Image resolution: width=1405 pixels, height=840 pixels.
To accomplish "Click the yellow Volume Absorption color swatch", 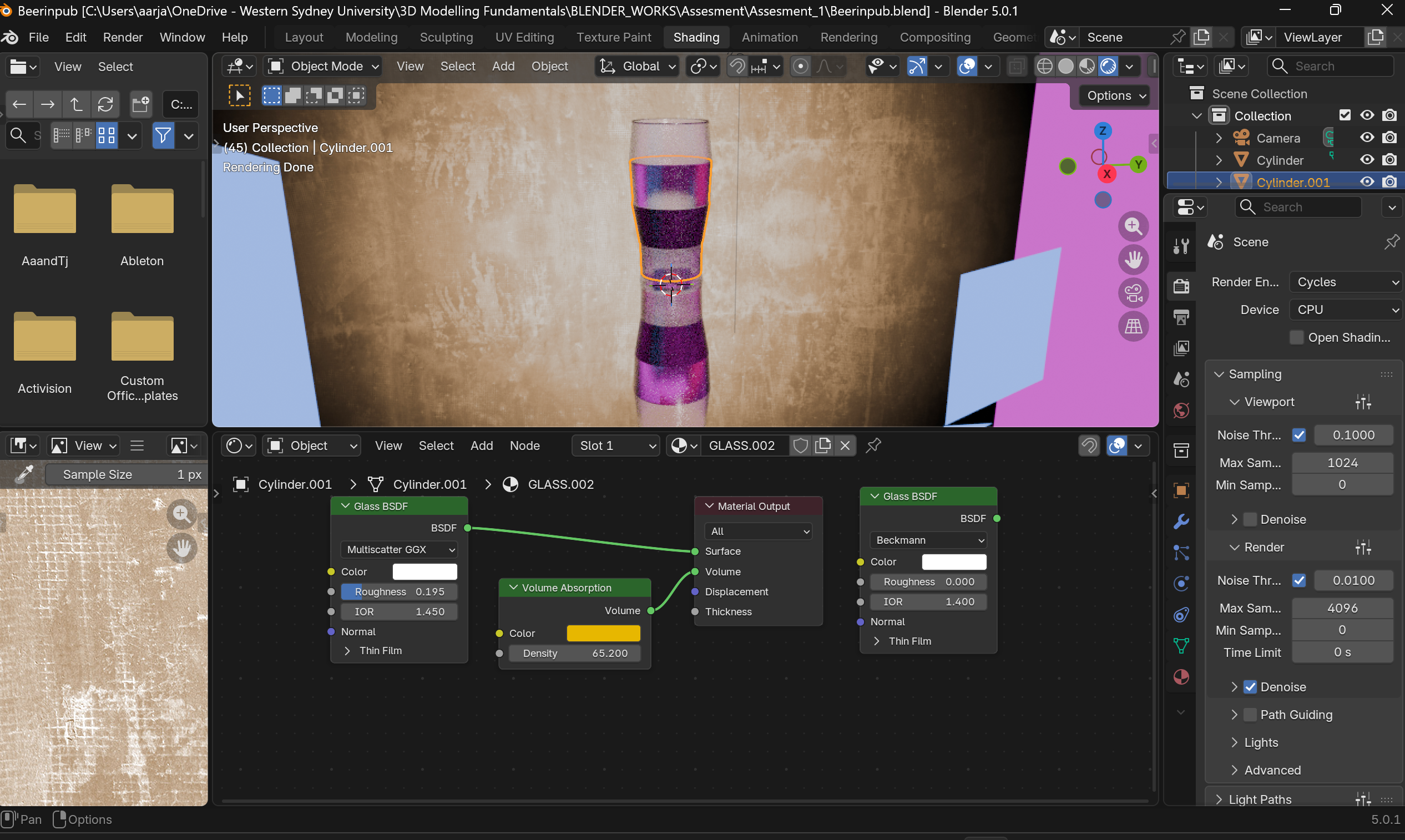I will click(603, 634).
